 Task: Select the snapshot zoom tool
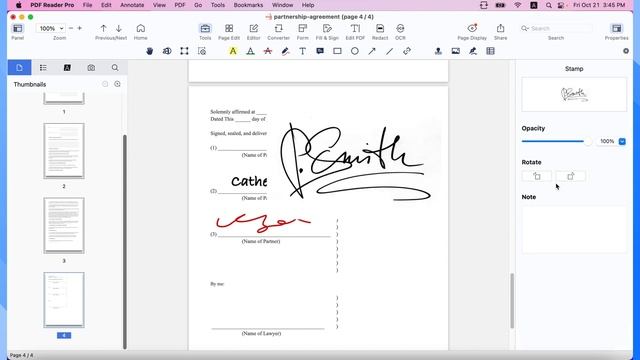202,51
